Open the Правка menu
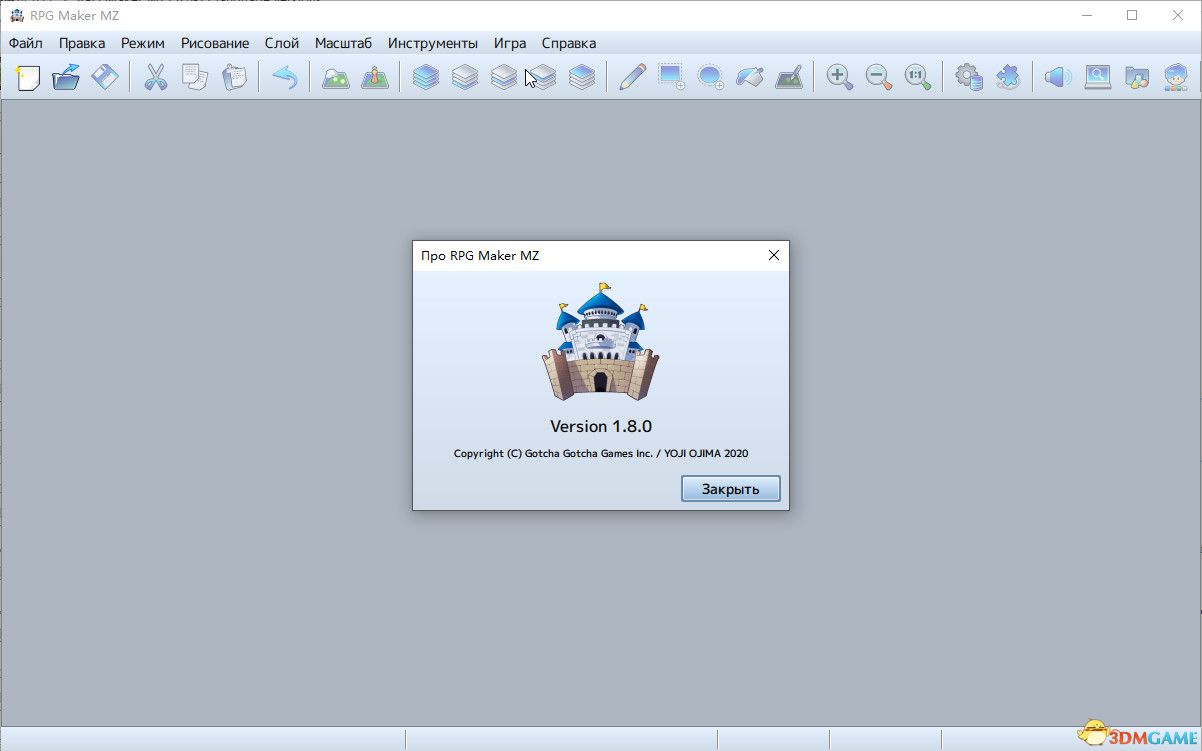 82,43
